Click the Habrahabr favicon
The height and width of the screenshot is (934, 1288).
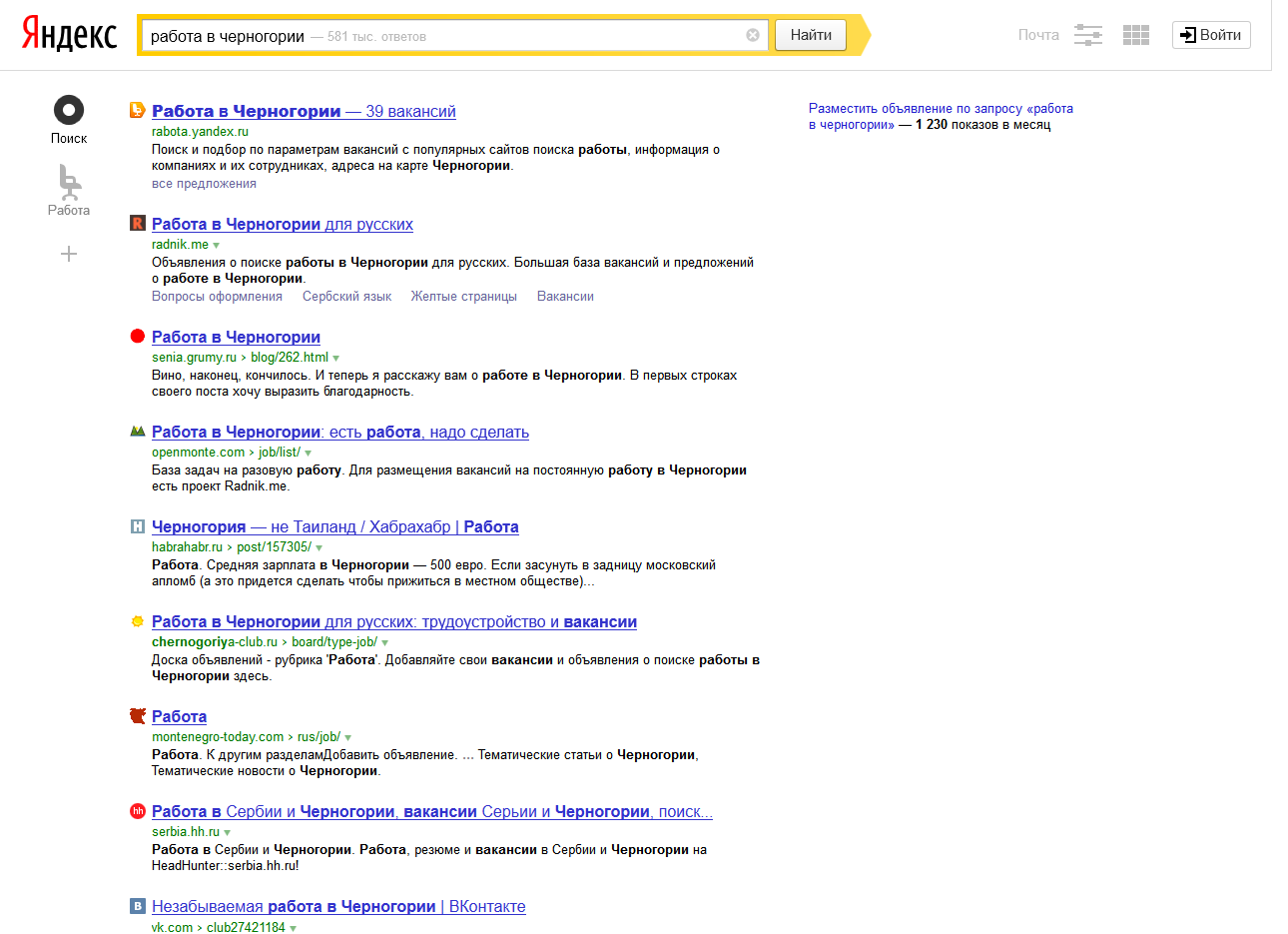pos(138,525)
